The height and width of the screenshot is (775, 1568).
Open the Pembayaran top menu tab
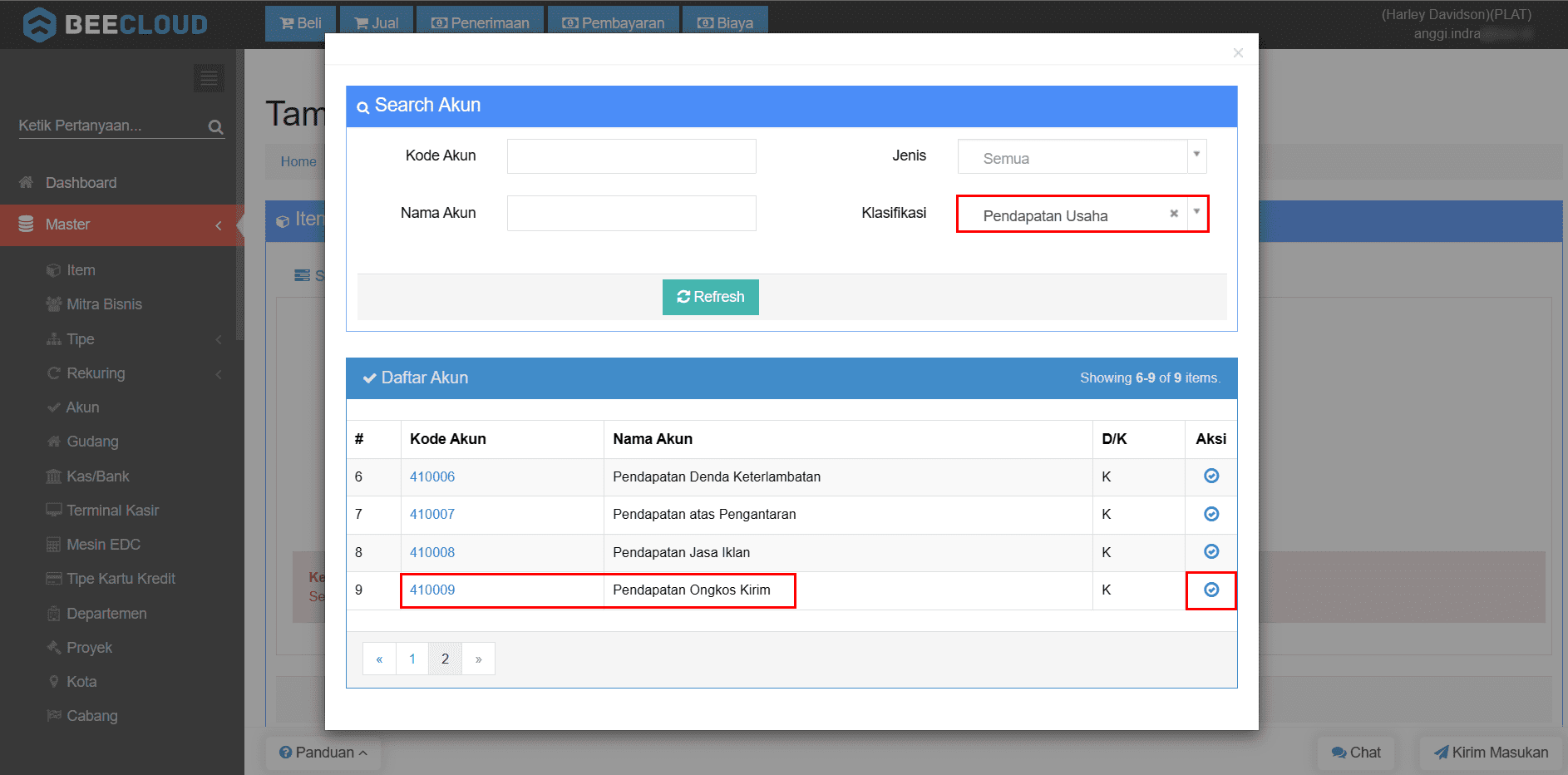[x=614, y=23]
